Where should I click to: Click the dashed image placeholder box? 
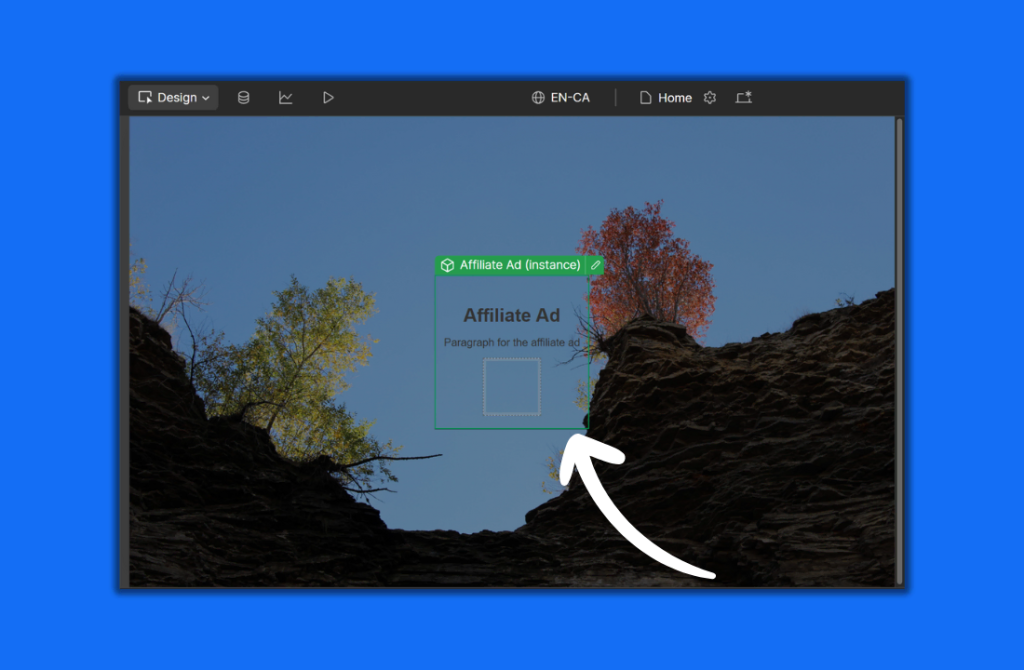512,386
